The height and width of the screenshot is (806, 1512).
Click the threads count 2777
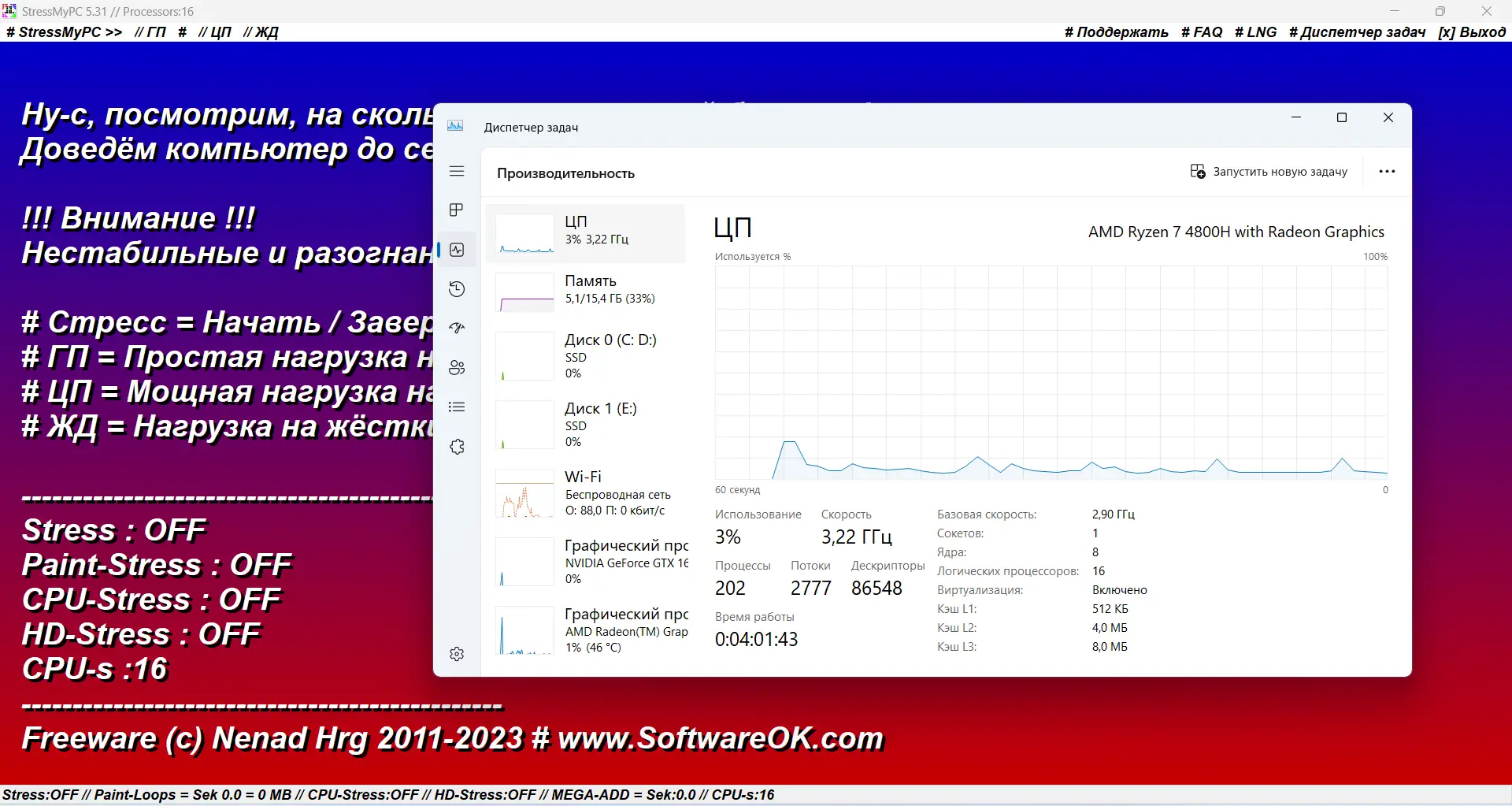[811, 589]
